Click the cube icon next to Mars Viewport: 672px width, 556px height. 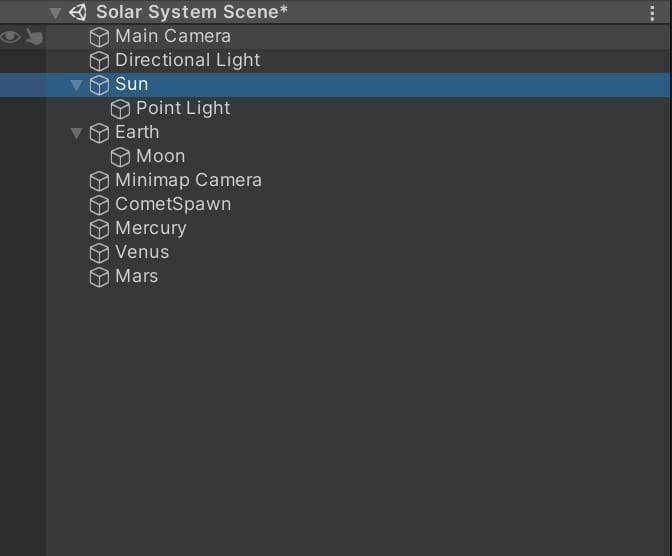(99, 277)
